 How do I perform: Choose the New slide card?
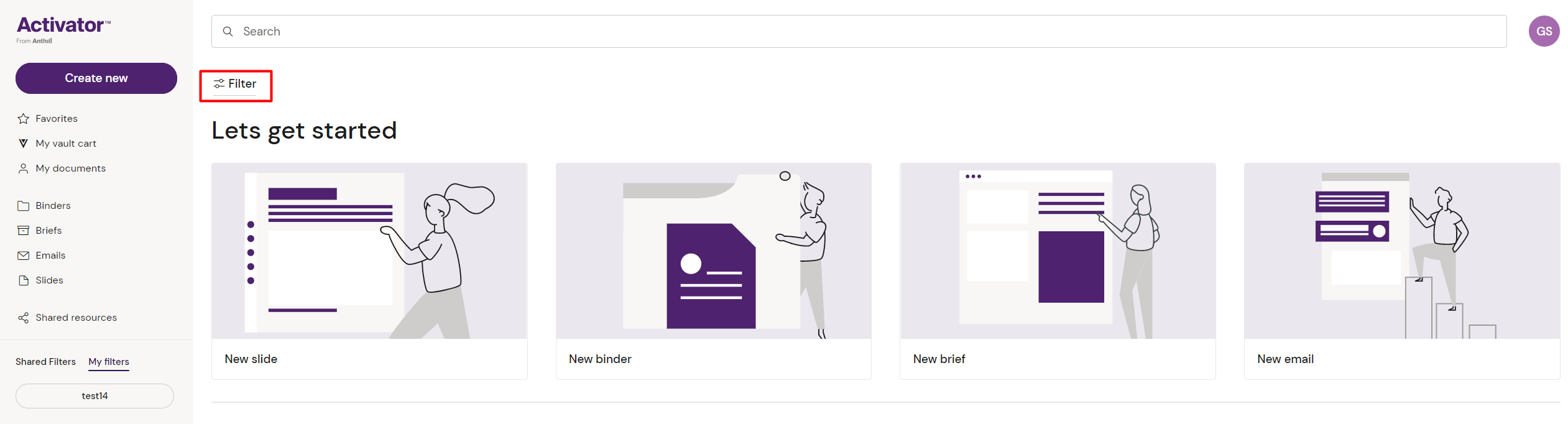coord(369,271)
